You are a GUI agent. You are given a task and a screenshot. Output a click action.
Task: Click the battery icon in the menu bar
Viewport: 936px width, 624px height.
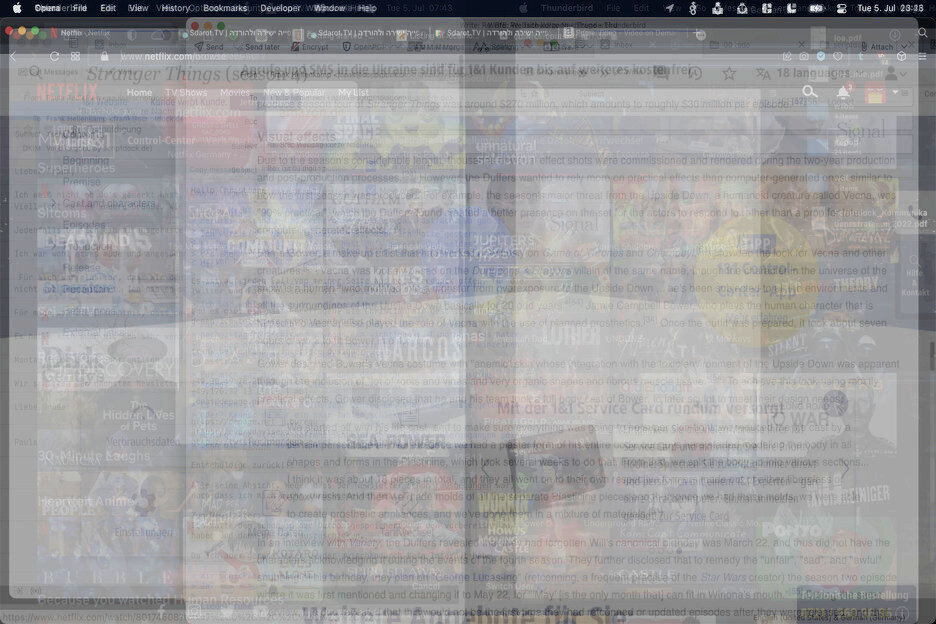[x=817, y=8]
